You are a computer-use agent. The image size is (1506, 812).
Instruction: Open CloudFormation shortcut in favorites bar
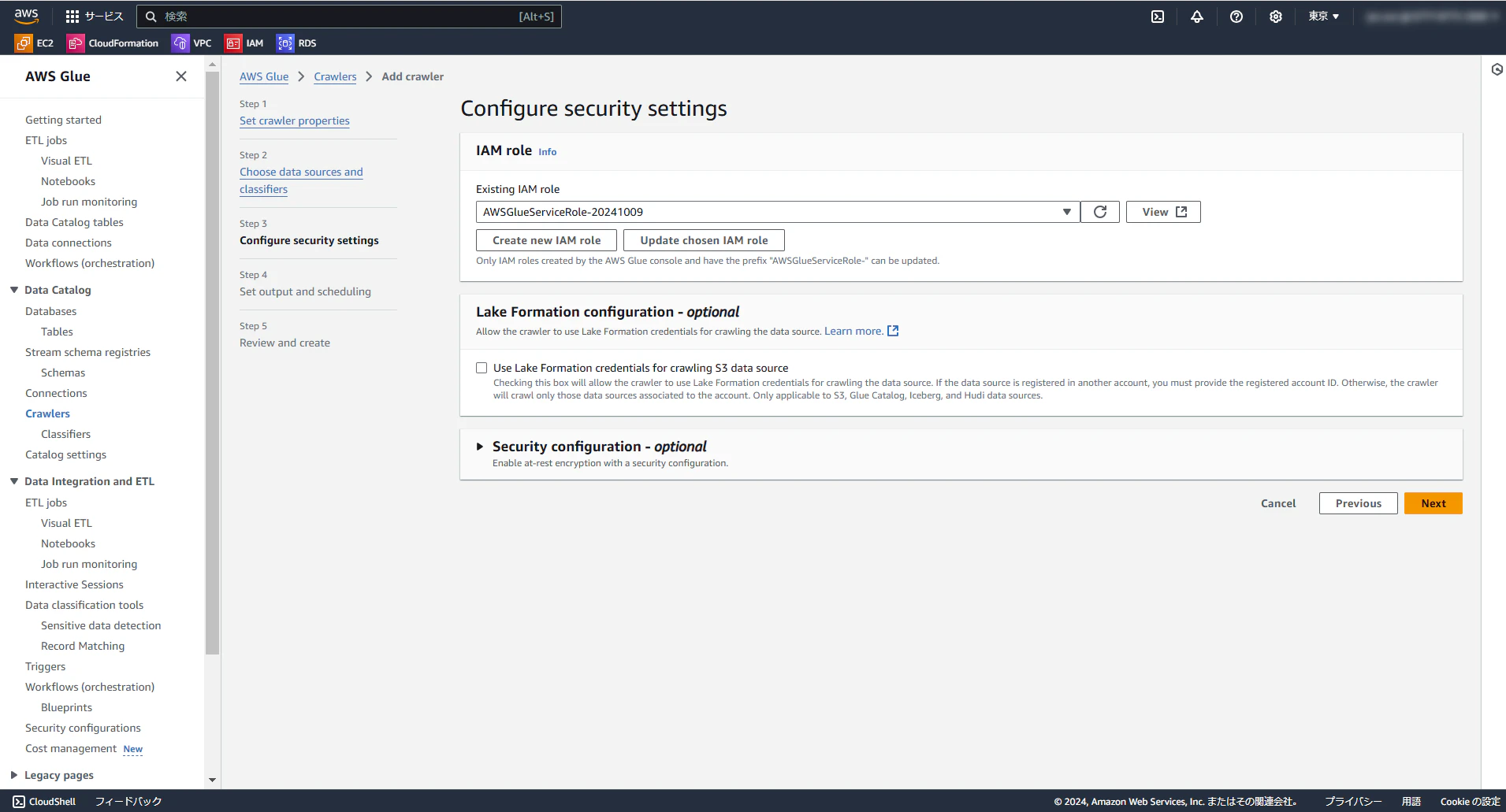click(113, 43)
